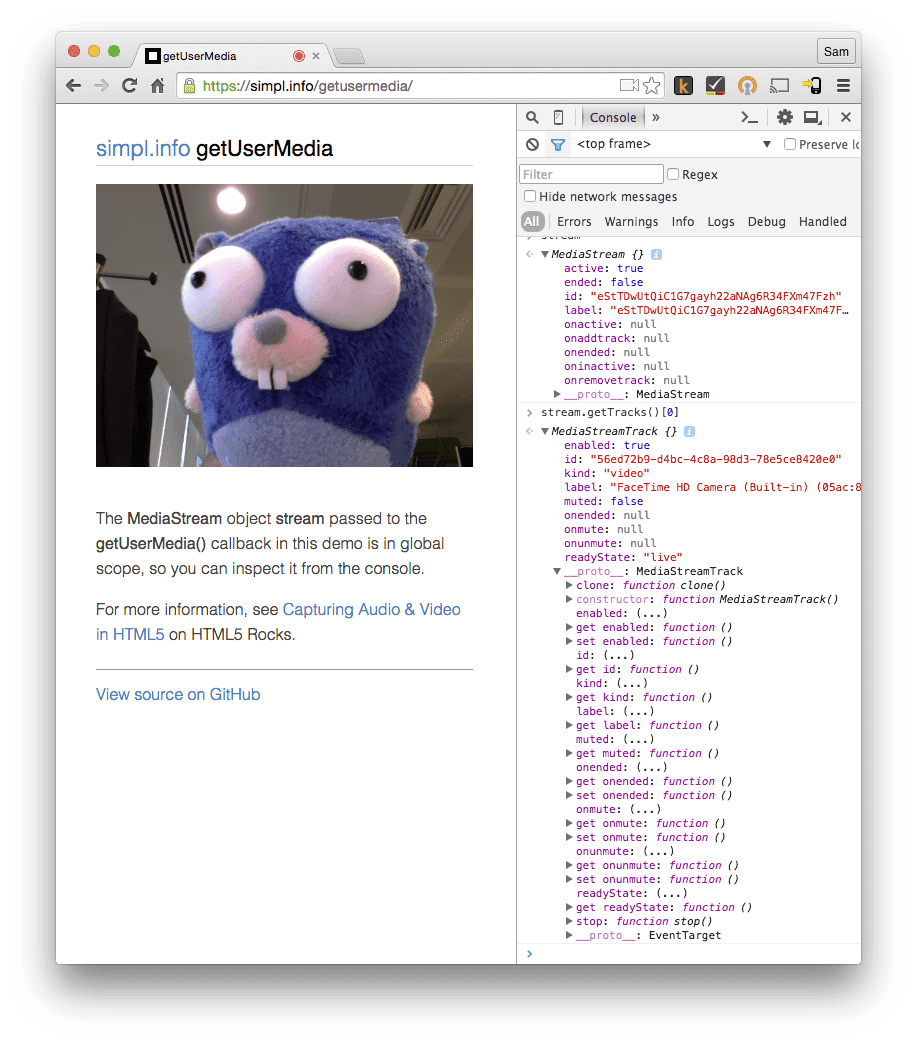Image resolution: width=917 pixels, height=1044 pixels.
Task: Enable the Regex checkbox
Action: (x=673, y=174)
